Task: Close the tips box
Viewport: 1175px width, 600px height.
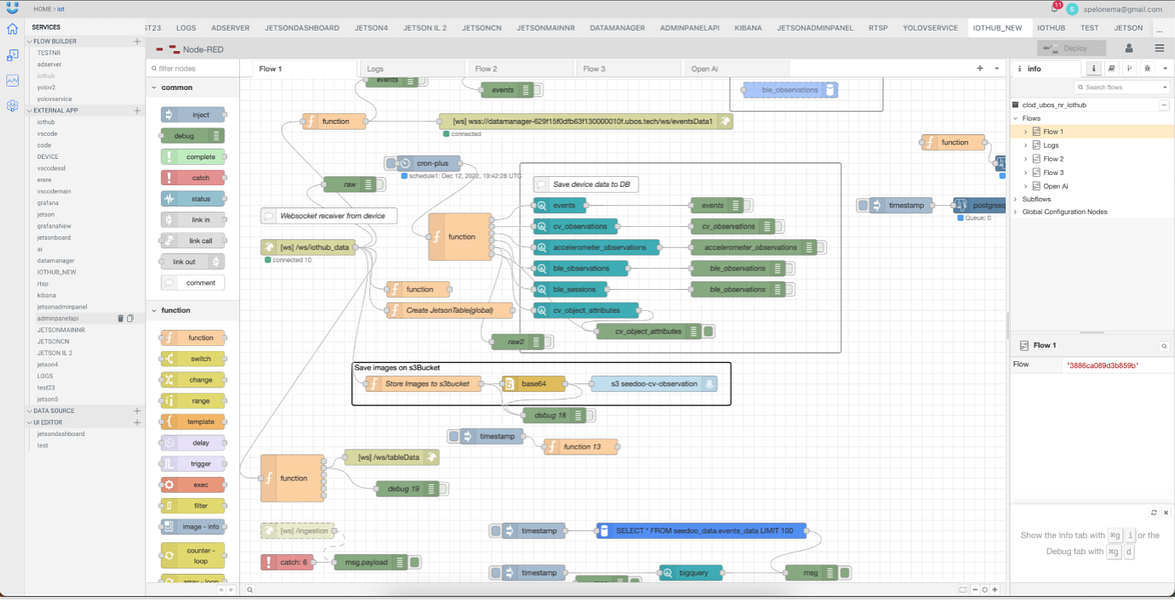Action: pos(1166,512)
